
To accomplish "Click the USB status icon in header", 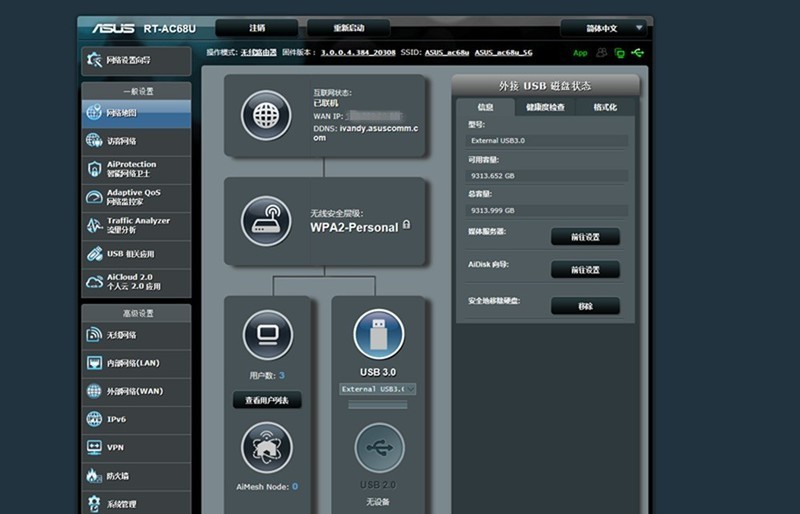I will [x=637, y=52].
